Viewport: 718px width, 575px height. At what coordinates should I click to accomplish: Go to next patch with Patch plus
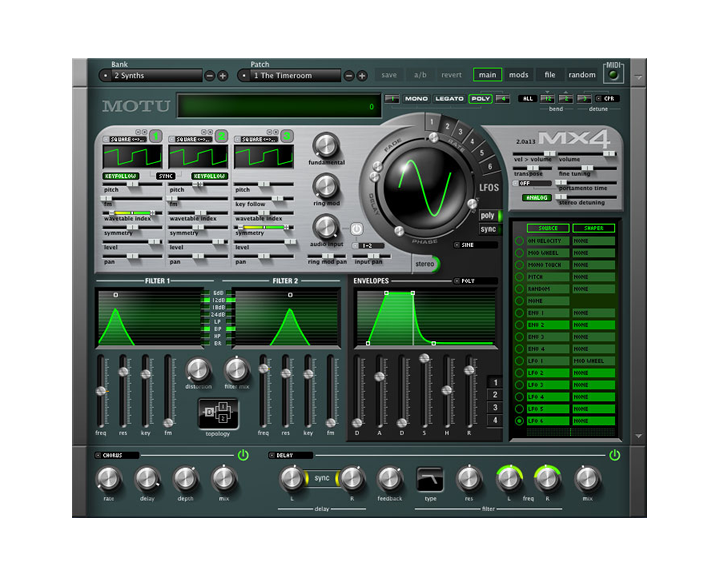click(x=362, y=76)
